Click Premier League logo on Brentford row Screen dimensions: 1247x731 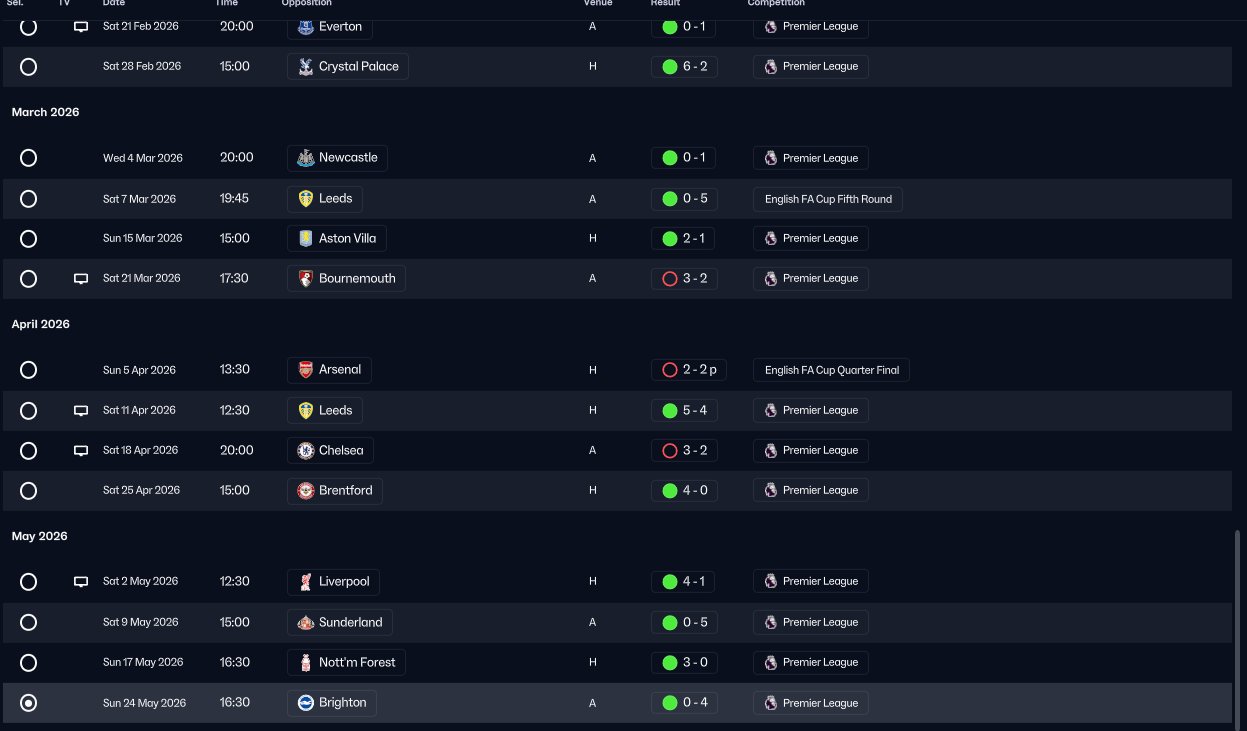pyautogui.click(x=770, y=491)
